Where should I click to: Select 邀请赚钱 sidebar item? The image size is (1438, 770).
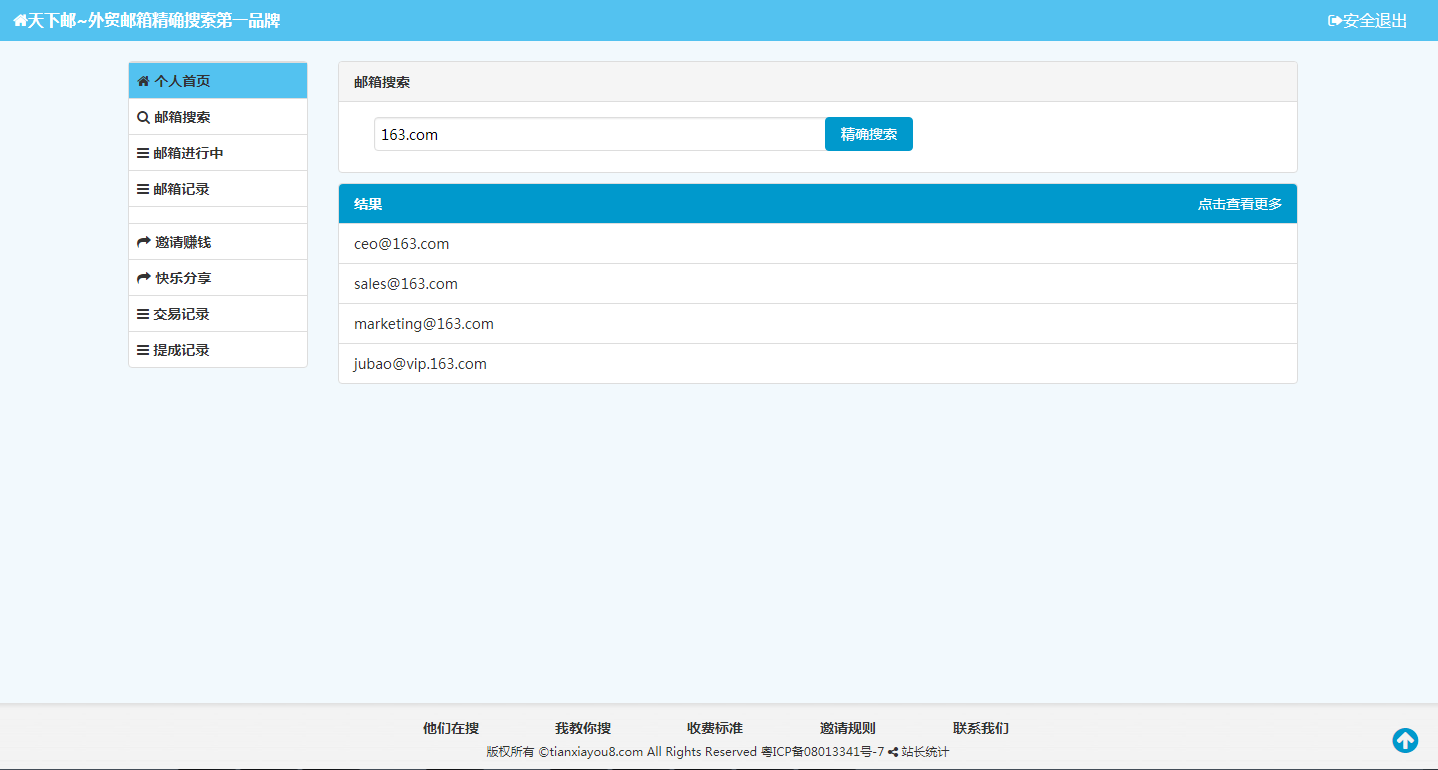pyautogui.click(x=218, y=242)
